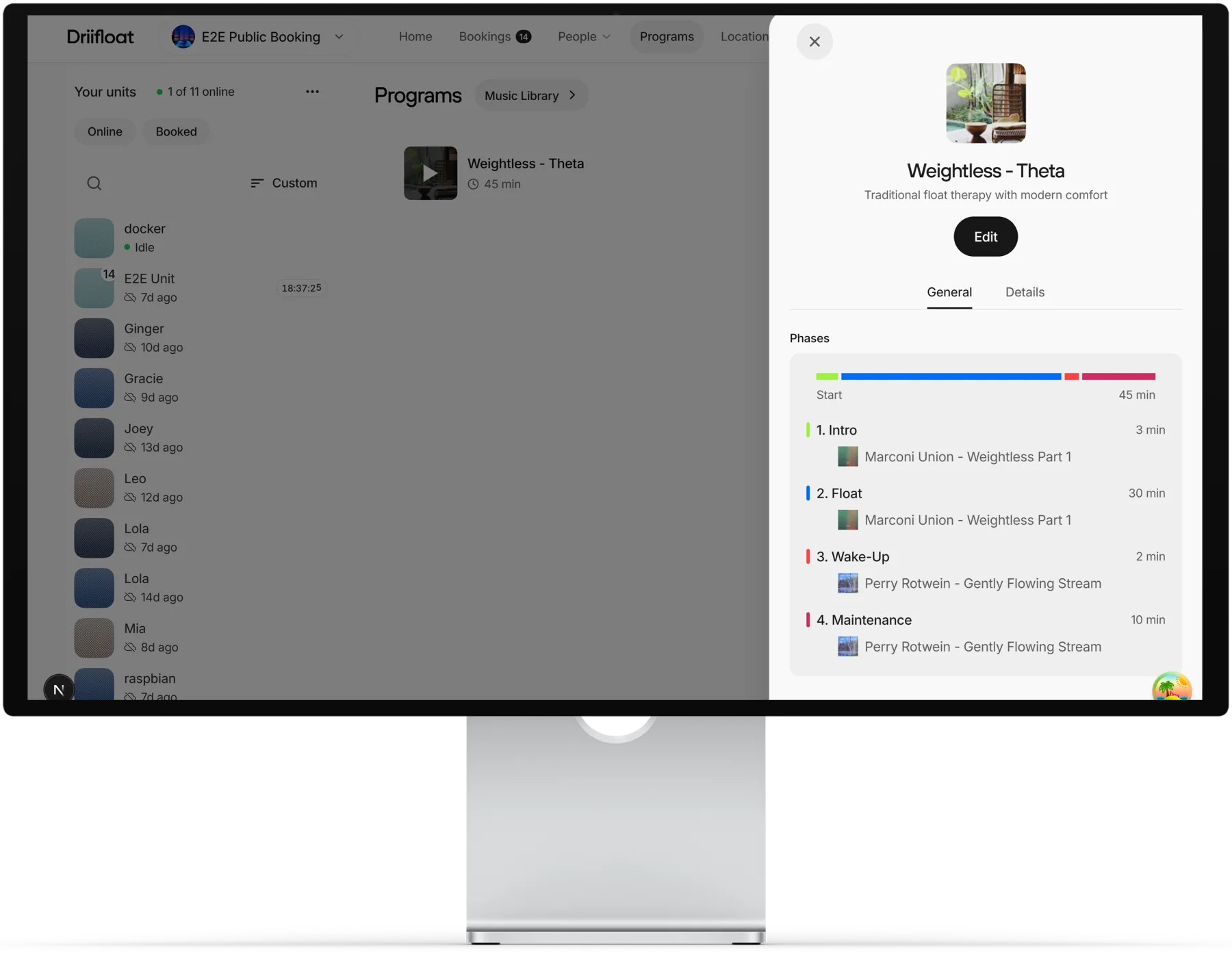The height and width of the screenshot is (967, 1232).
Task: Open the Custom sort option
Action: click(x=284, y=183)
